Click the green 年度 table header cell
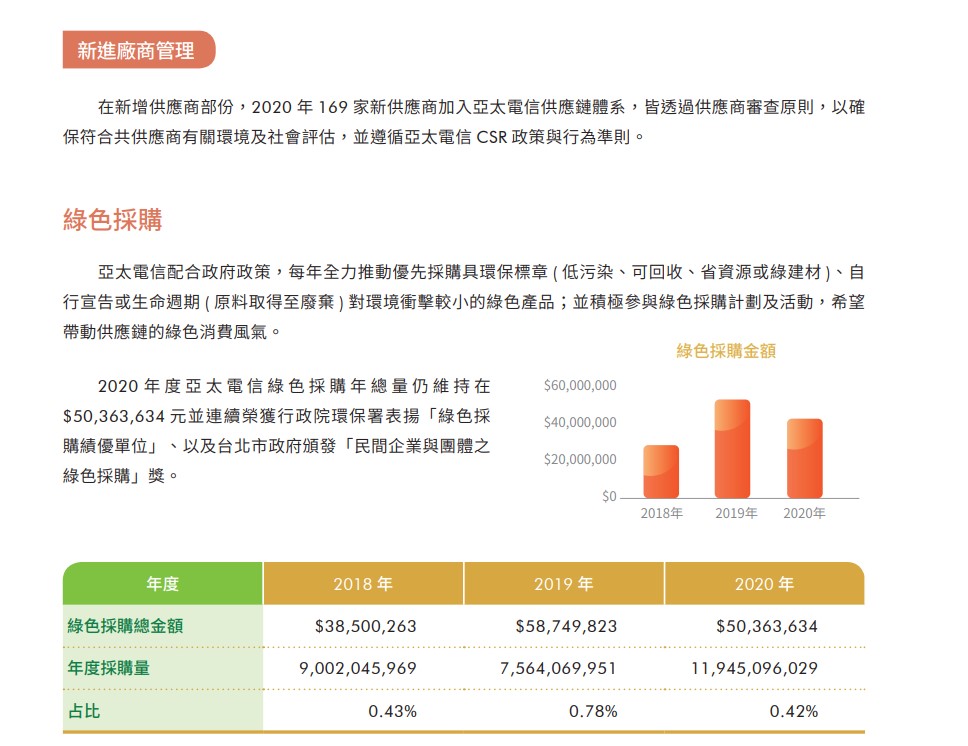This screenshot has width=968, height=746. [x=163, y=584]
